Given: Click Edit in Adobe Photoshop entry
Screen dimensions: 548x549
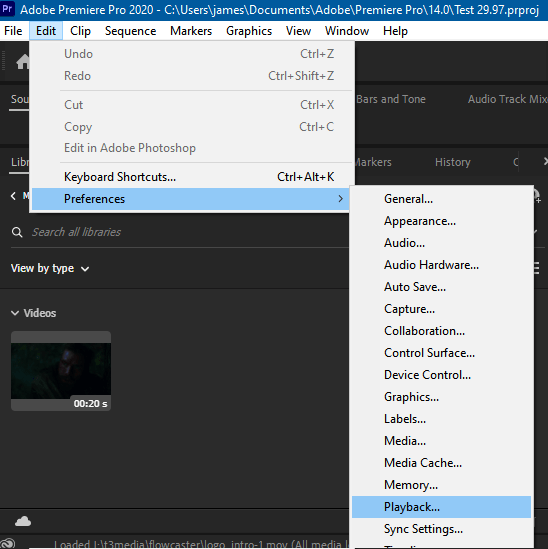Looking at the screenshot, I should (x=190, y=148).
